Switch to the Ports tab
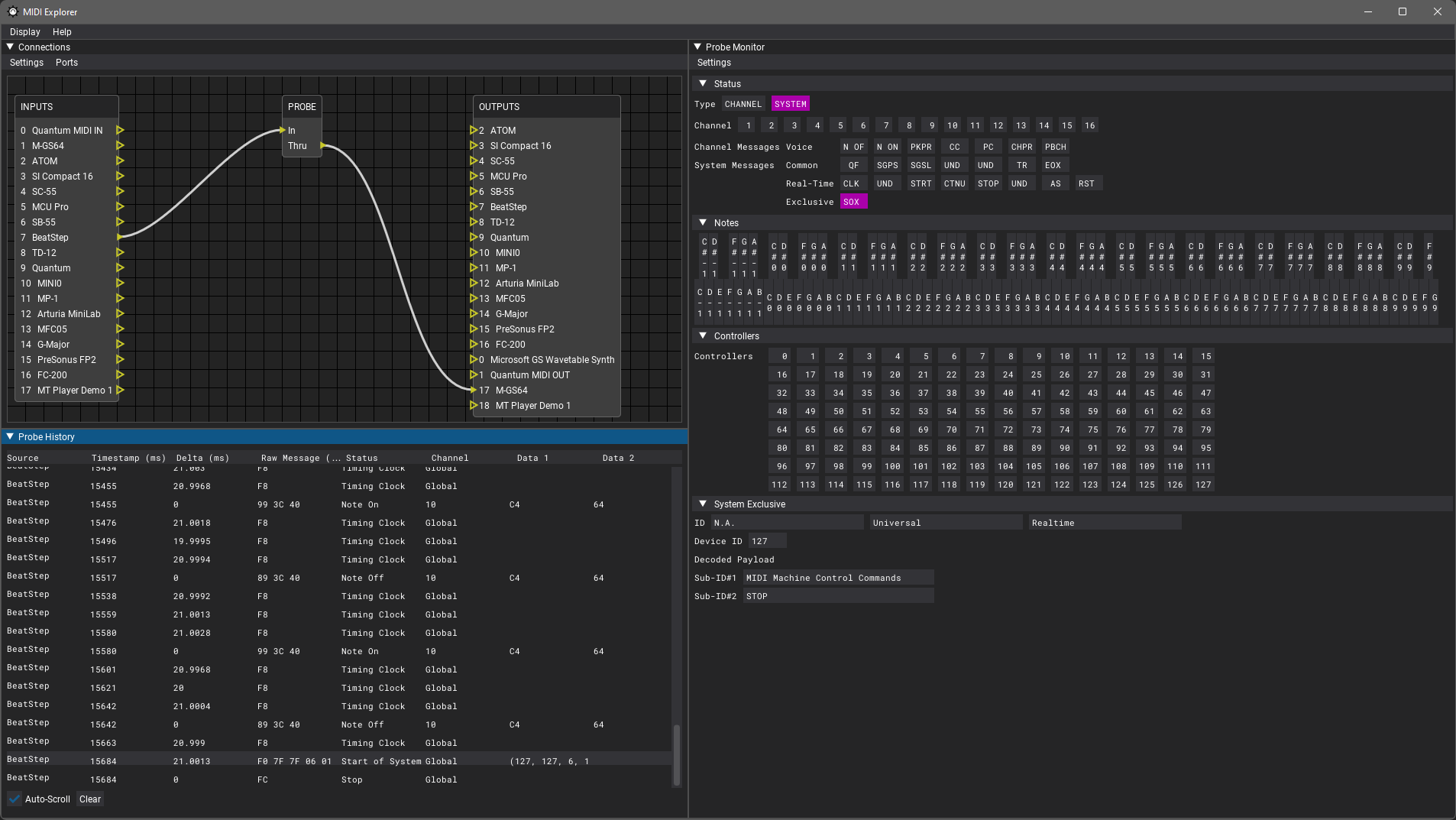Screen dimensions: 1456x820 coord(66,62)
